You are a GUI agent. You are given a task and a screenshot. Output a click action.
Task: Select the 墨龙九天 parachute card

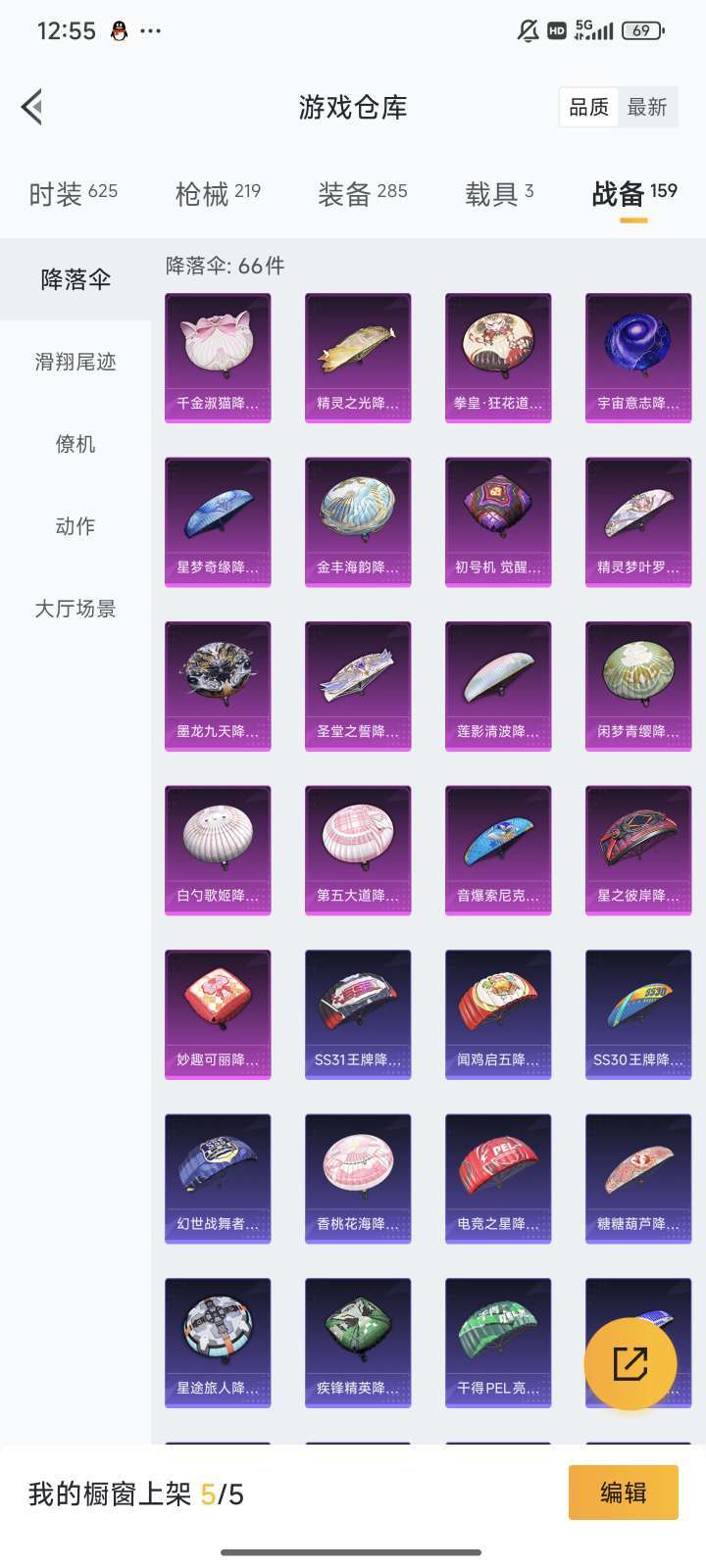[x=218, y=686]
